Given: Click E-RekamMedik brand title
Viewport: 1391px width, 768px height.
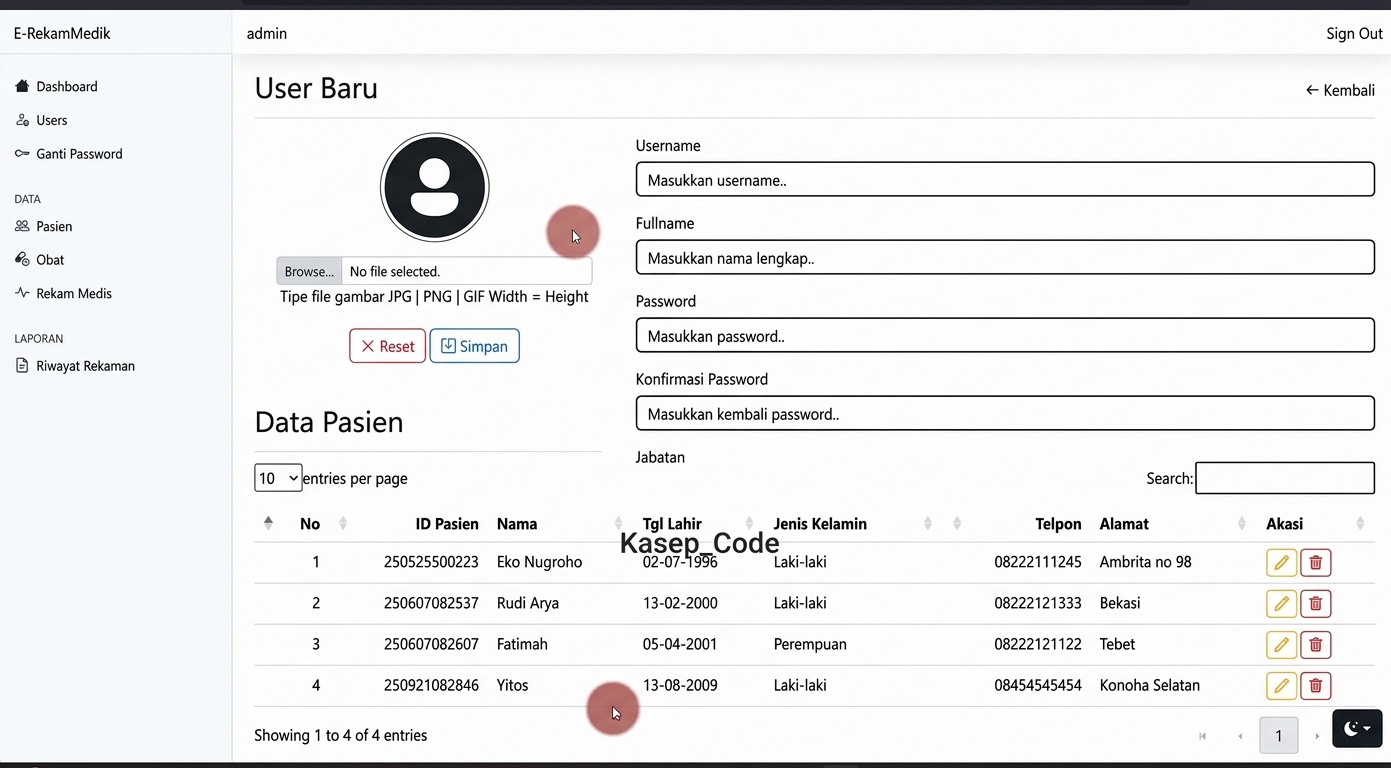Looking at the screenshot, I should tap(62, 34).
